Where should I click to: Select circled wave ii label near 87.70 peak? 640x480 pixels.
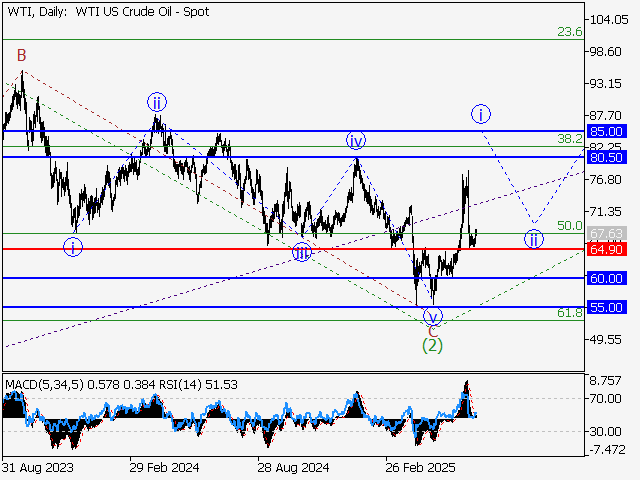coord(157,101)
